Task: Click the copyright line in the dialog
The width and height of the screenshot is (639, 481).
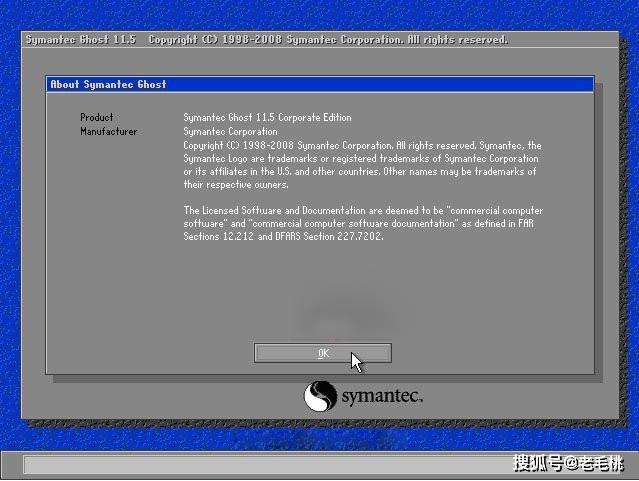Action: tap(362, 146)
